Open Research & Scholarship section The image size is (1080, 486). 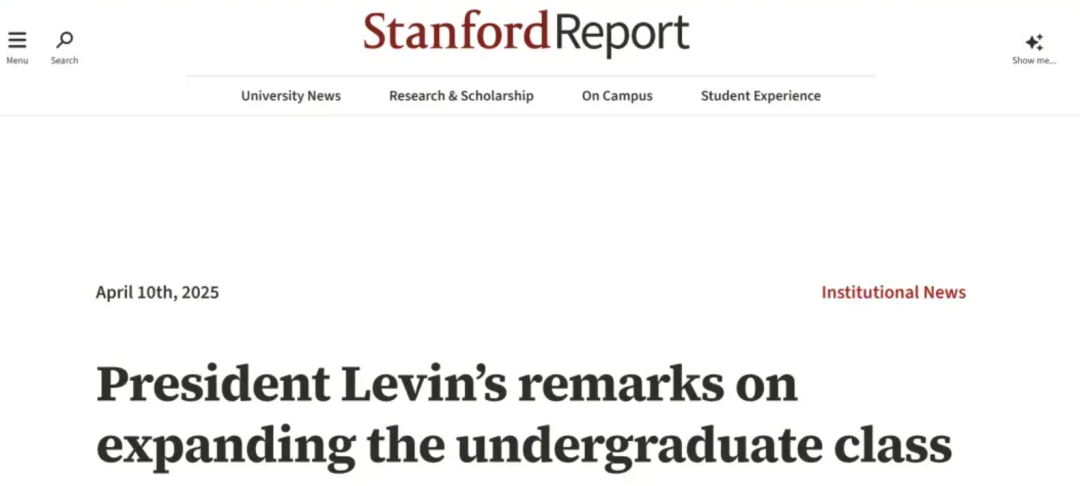point(461,96)
